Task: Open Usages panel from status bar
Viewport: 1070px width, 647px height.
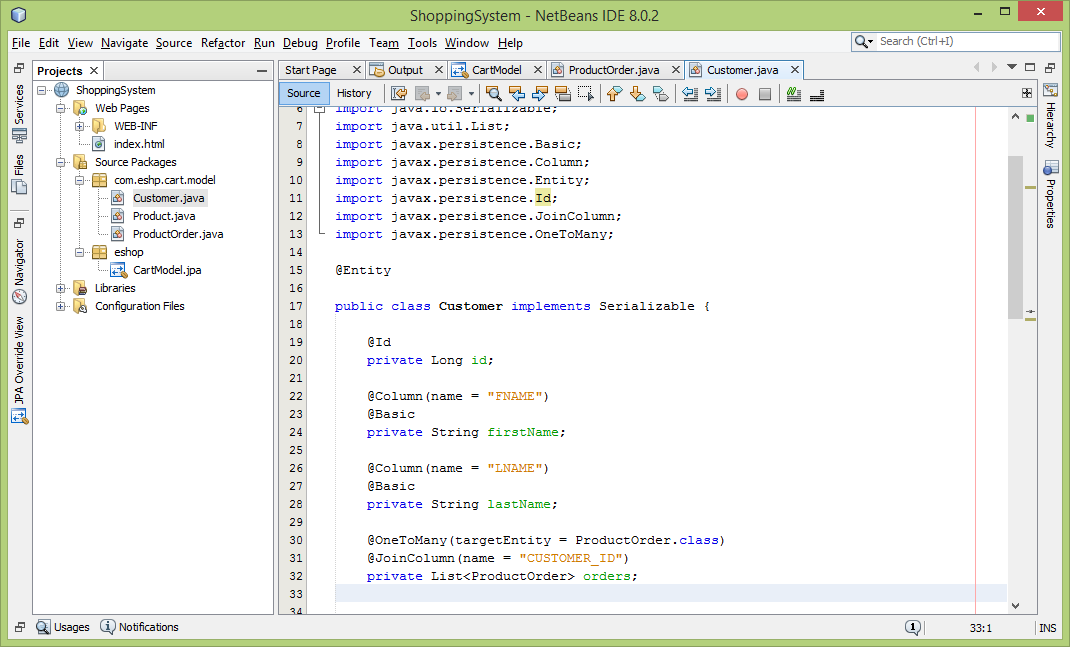Action: (63, 627)
